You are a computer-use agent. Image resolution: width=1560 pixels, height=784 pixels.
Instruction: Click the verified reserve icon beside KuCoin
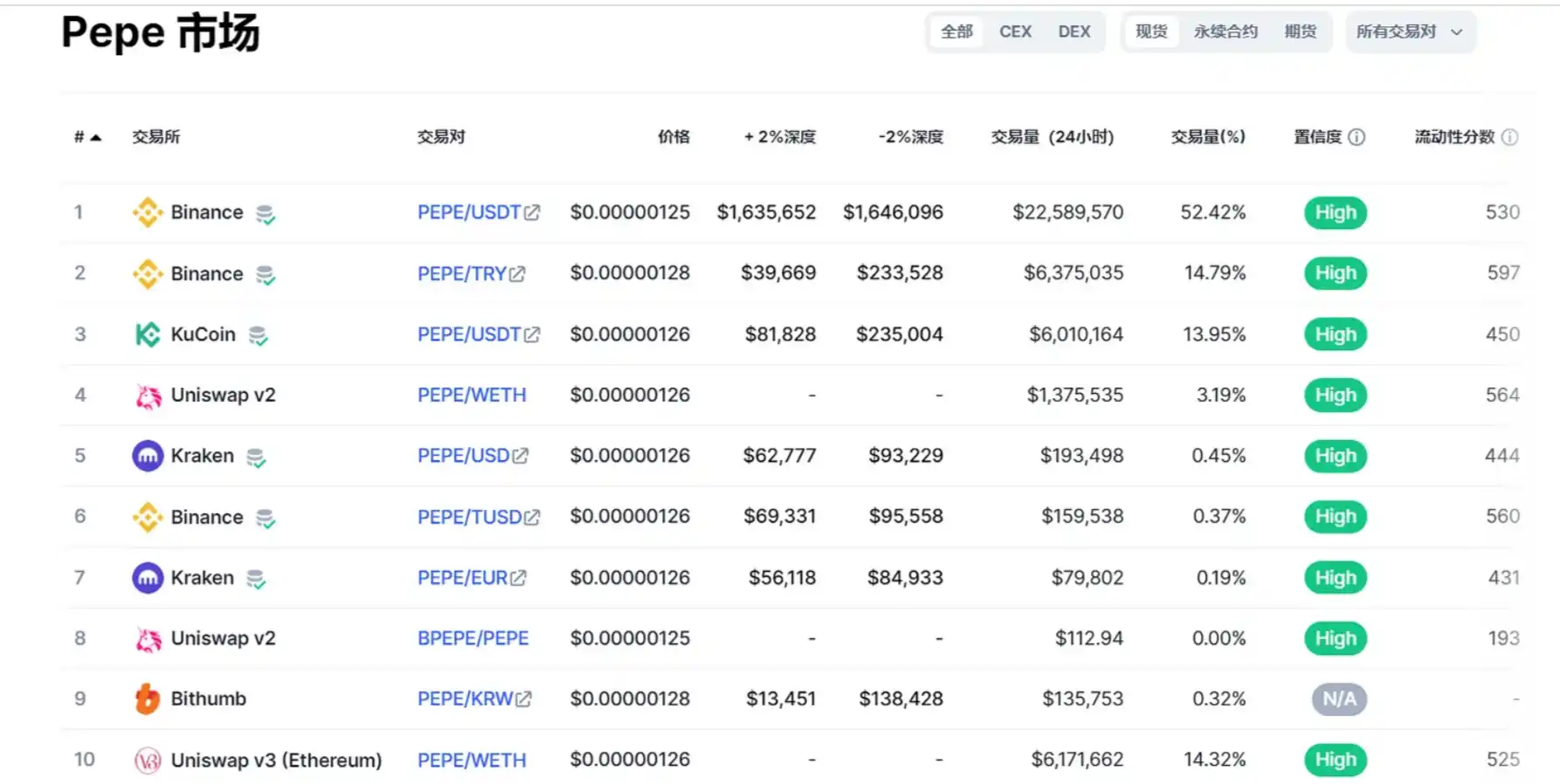[258, 335]
